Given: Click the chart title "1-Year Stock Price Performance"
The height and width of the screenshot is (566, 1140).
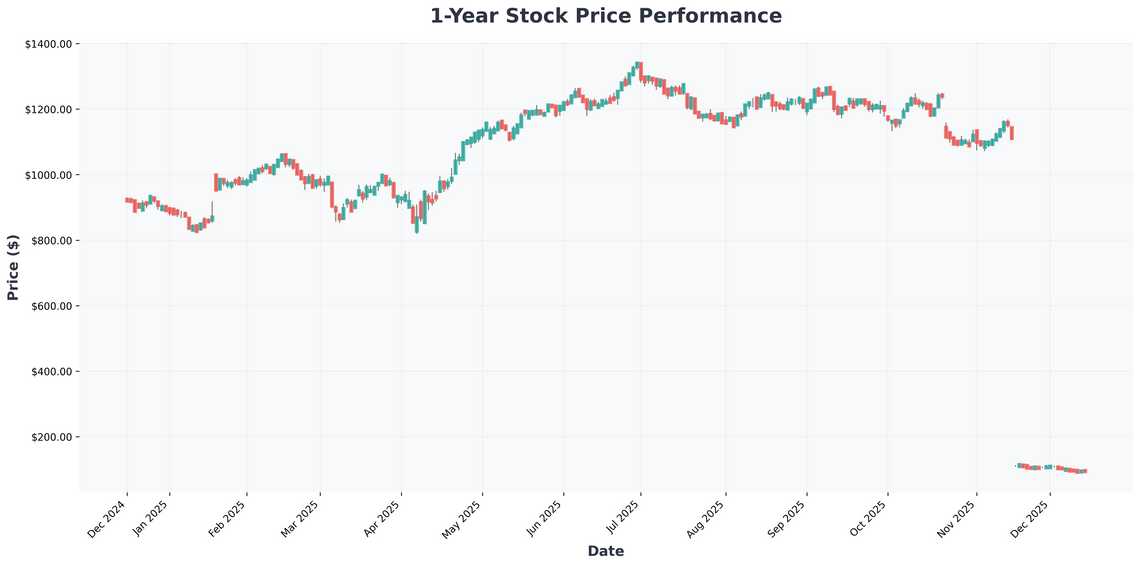Looking at the screenshot, I should [606, 16].
